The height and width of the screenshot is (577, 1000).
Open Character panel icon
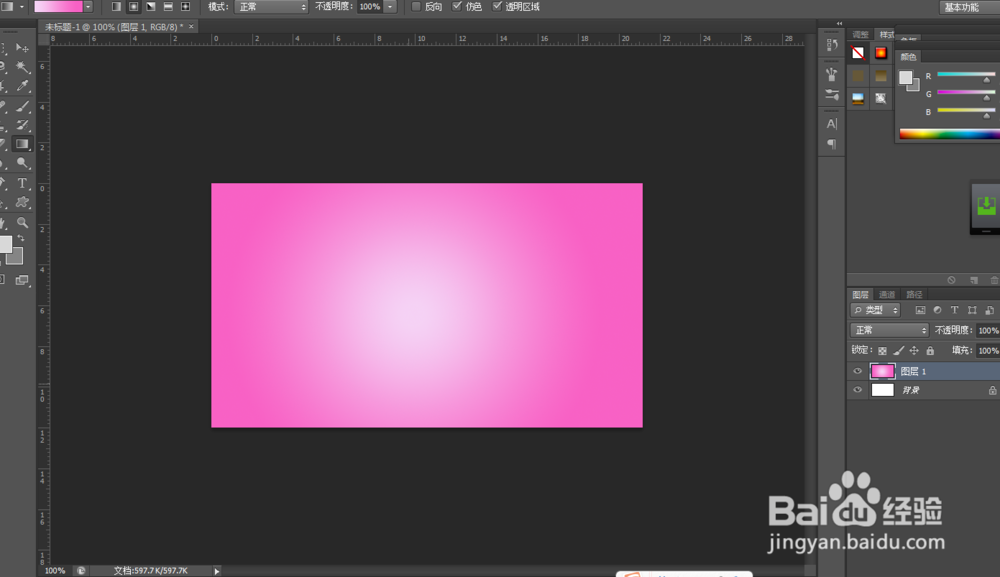pos(832,124)
